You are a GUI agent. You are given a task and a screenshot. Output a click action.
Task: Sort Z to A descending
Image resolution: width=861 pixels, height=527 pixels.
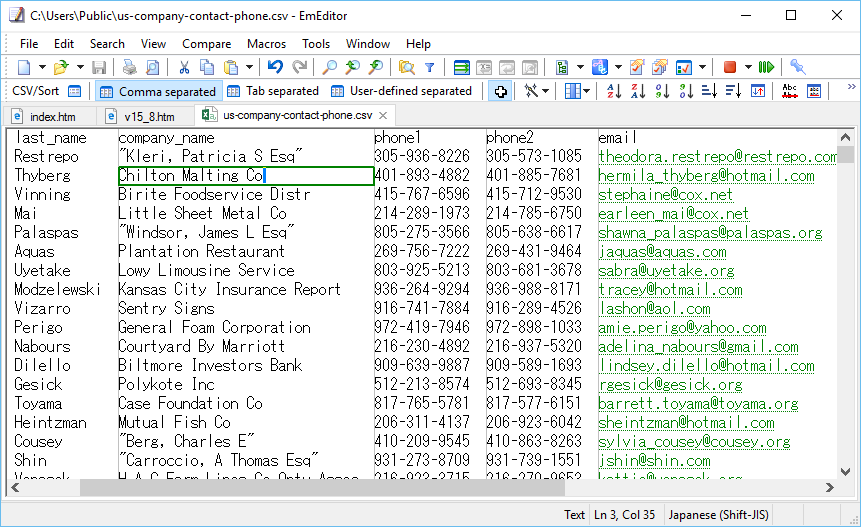point(638,91)
